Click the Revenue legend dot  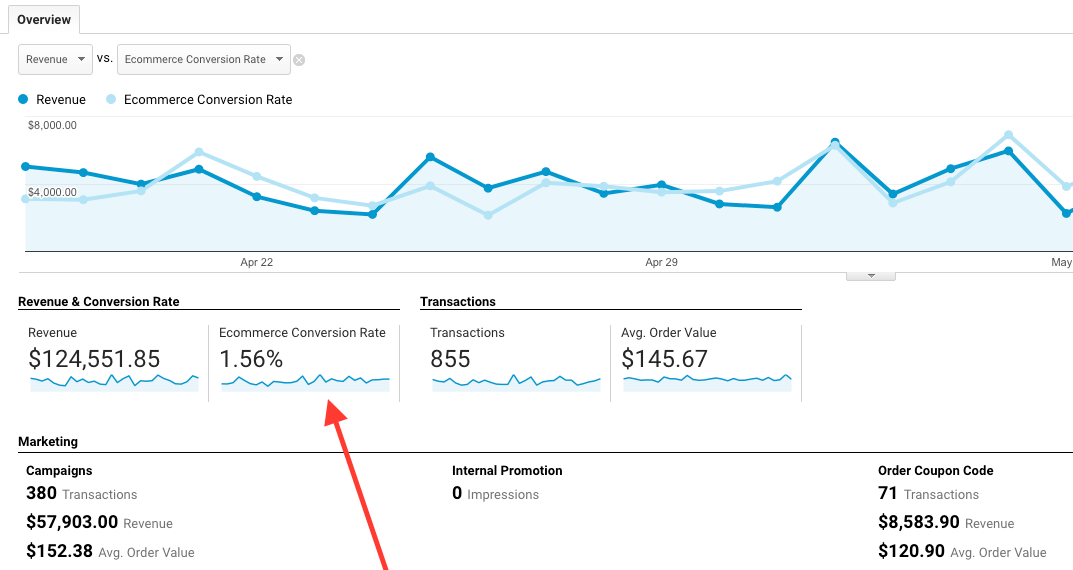pyautogui.click(x=24, y=100)
